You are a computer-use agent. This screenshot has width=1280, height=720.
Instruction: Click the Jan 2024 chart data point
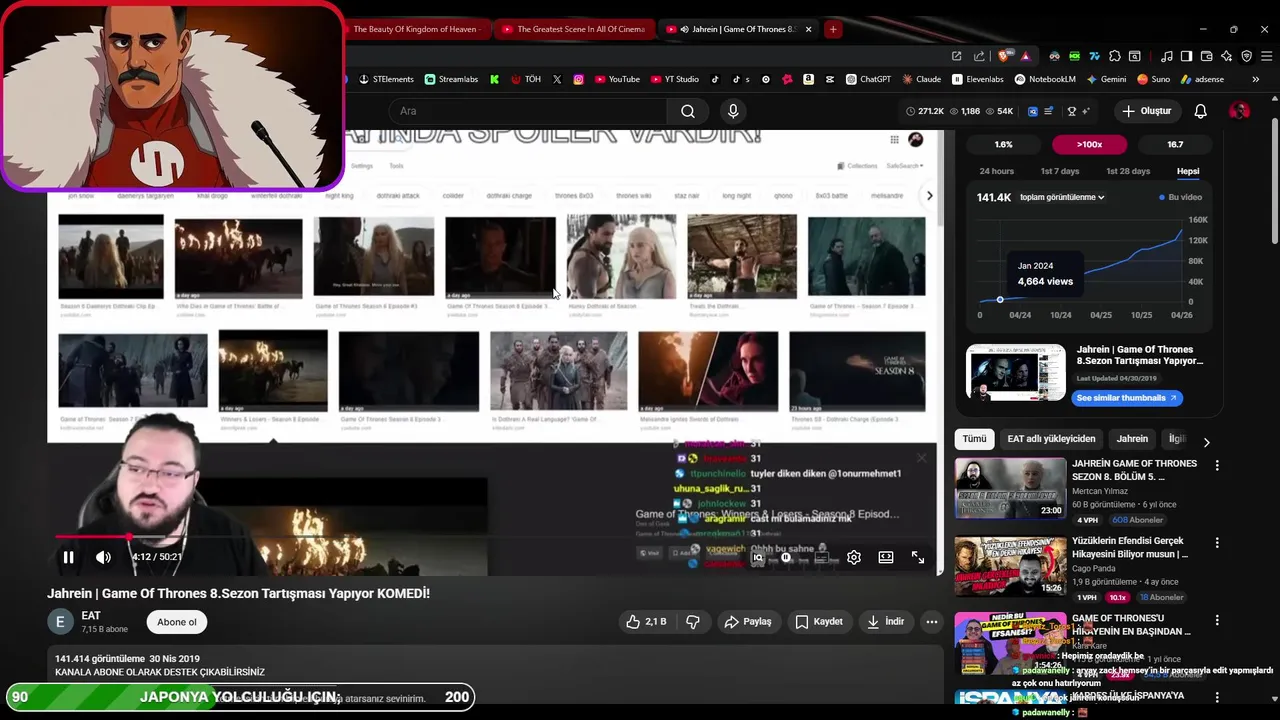pos(1000,299)
